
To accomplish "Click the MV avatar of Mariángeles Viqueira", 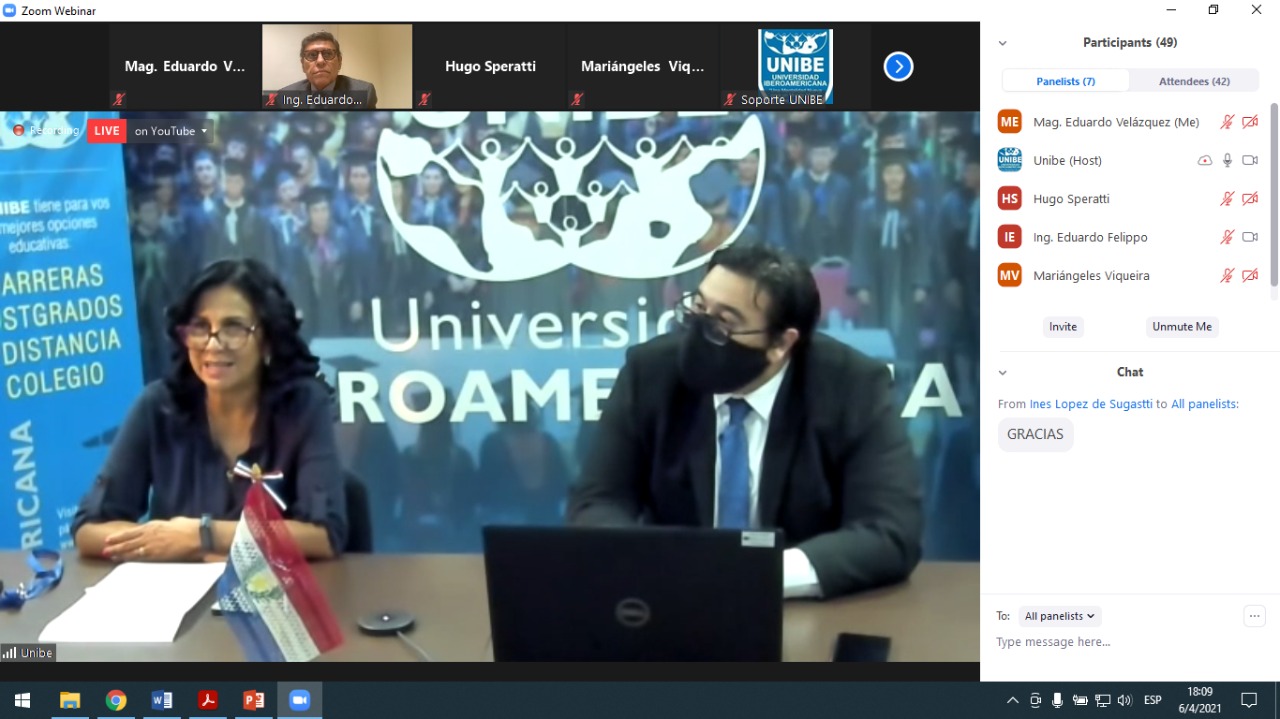I will tap(1010, 275).
